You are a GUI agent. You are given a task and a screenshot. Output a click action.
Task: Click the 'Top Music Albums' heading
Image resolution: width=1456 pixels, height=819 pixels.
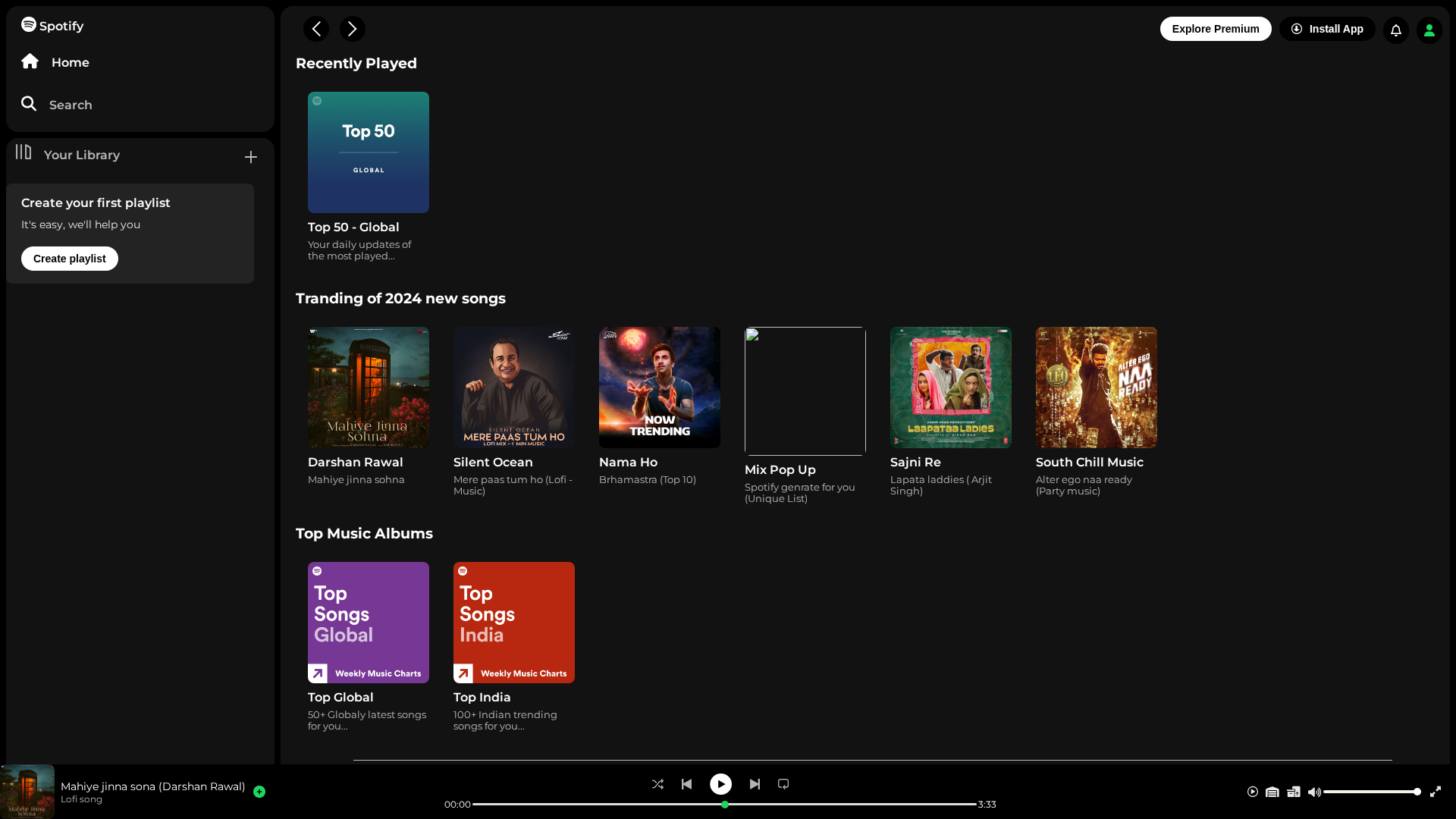click(x=364, y=533)
